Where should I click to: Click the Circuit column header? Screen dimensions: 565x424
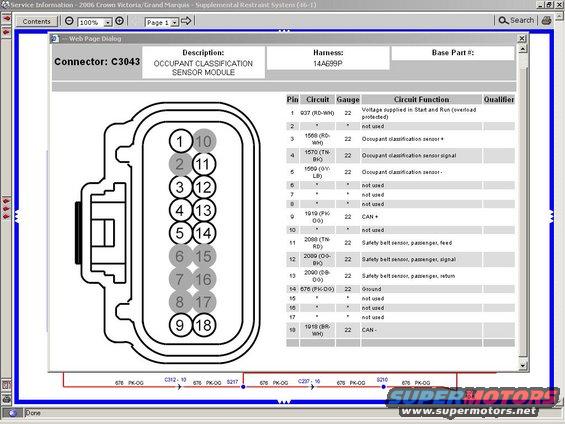tap(317, 99)
